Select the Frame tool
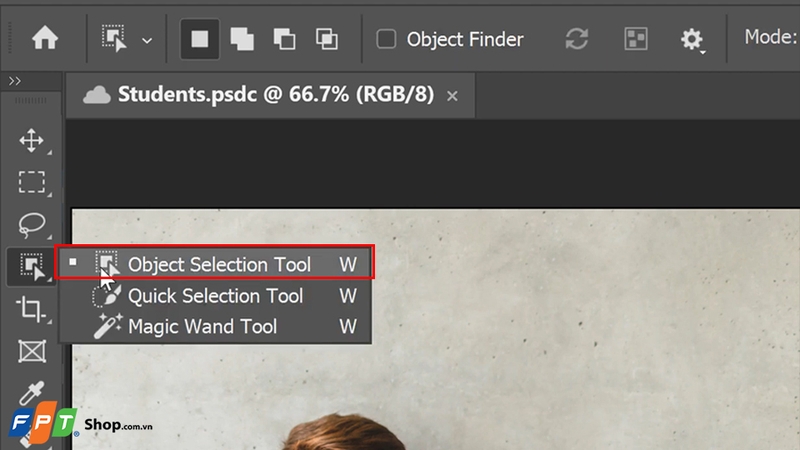The width and height of the screenshot is (800, 450). click(32, 352)
